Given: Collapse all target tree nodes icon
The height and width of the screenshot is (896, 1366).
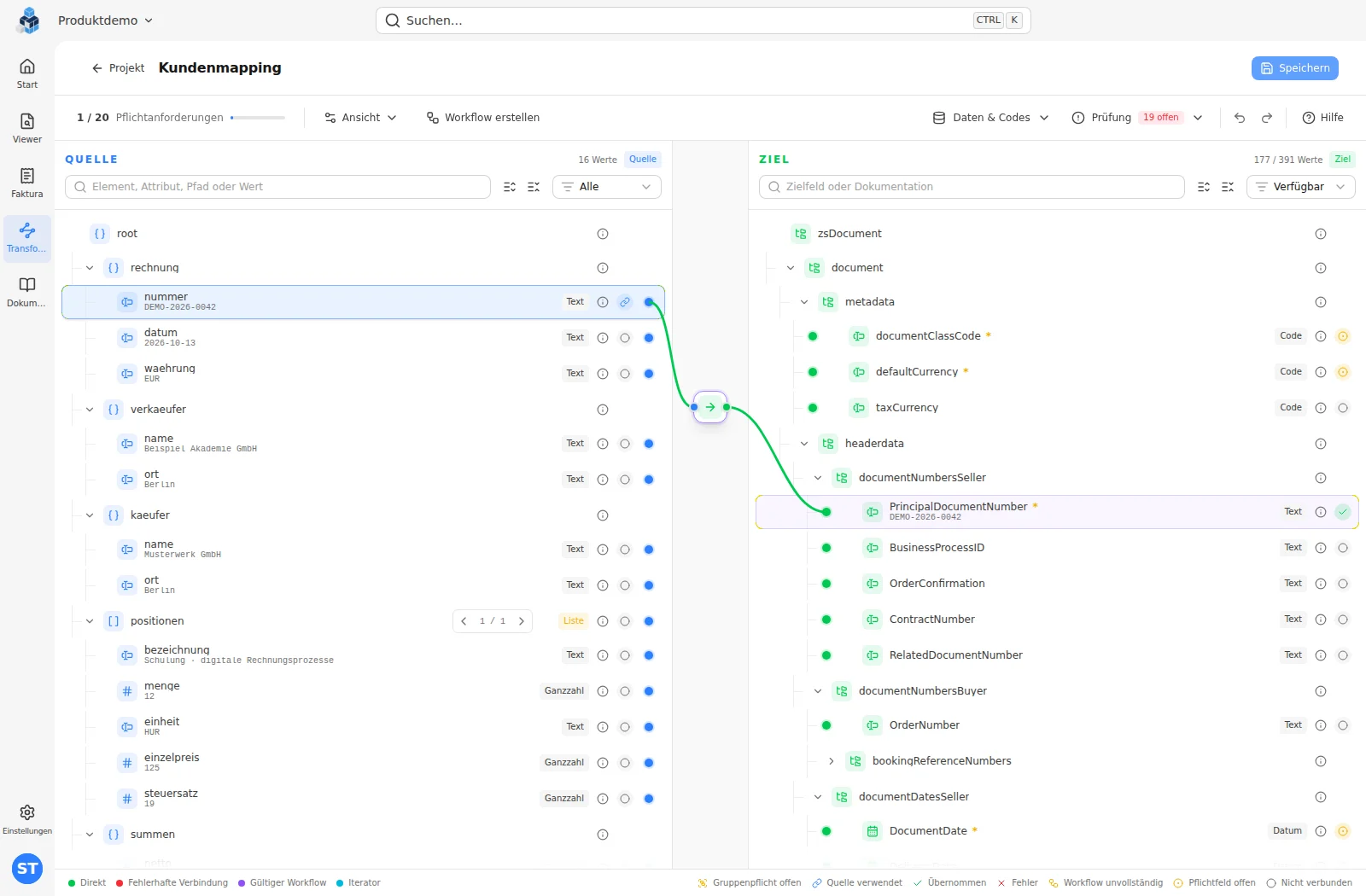Looking at the screenshot, I should [x=1228, y=187].
